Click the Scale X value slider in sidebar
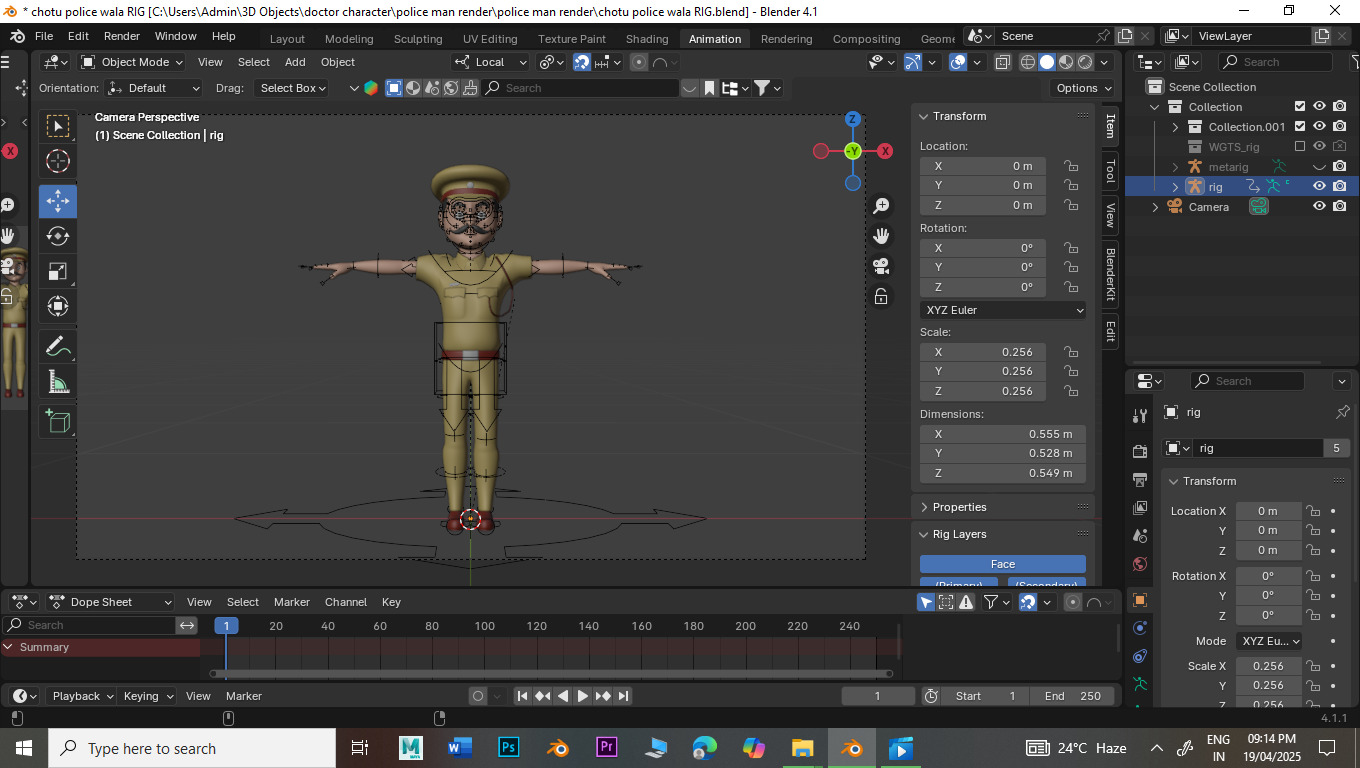Viewport: 1360px width, 768px height. coord(983,352)
